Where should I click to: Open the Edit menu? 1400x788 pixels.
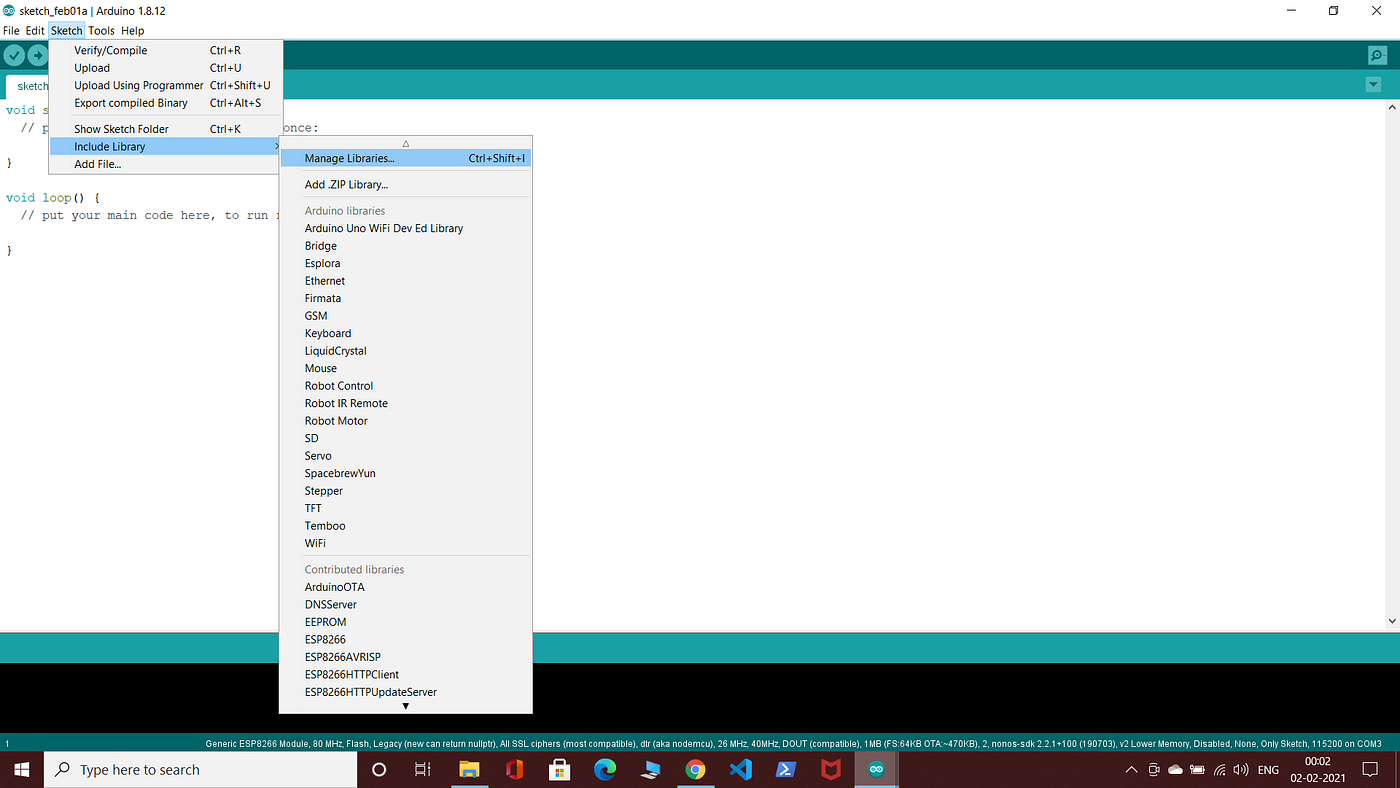pos(35,31)
